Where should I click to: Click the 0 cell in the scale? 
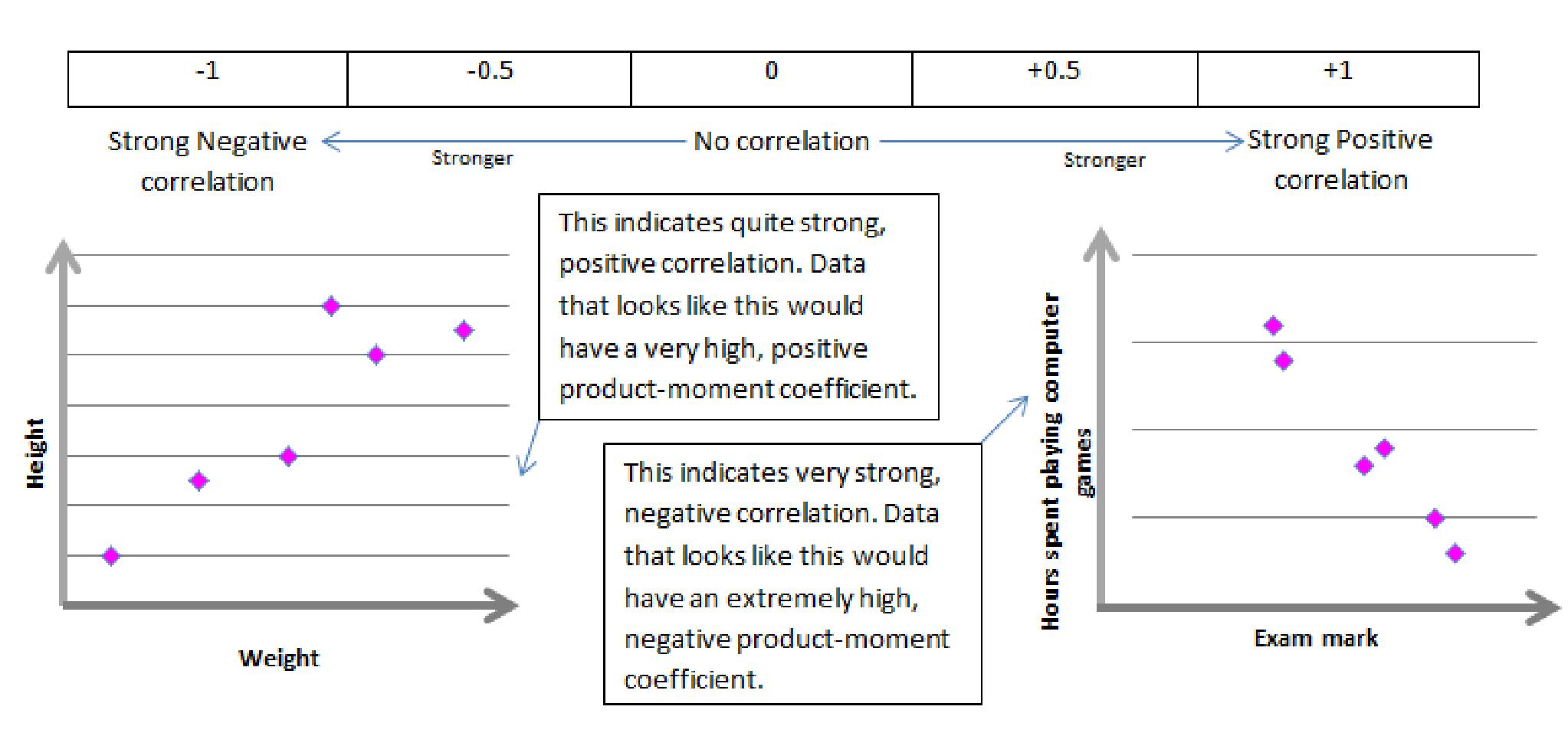(771, 79)
